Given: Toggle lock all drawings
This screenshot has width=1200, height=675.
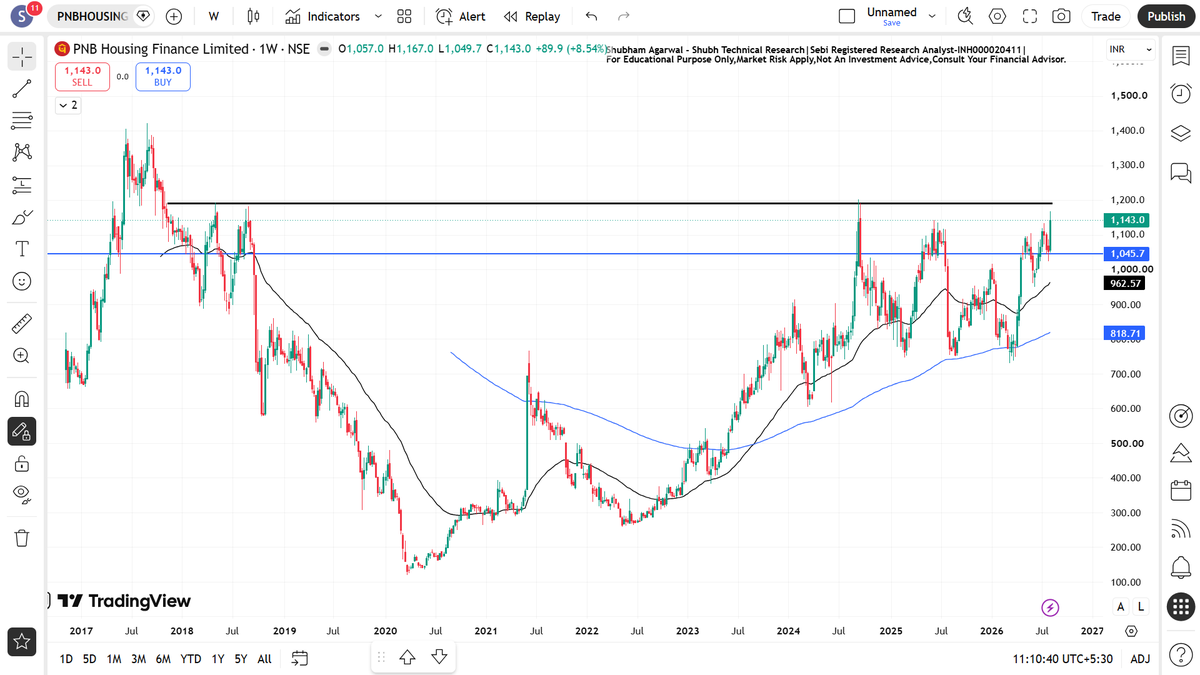Looking at the screenshot, I should (x=22, y=463).
